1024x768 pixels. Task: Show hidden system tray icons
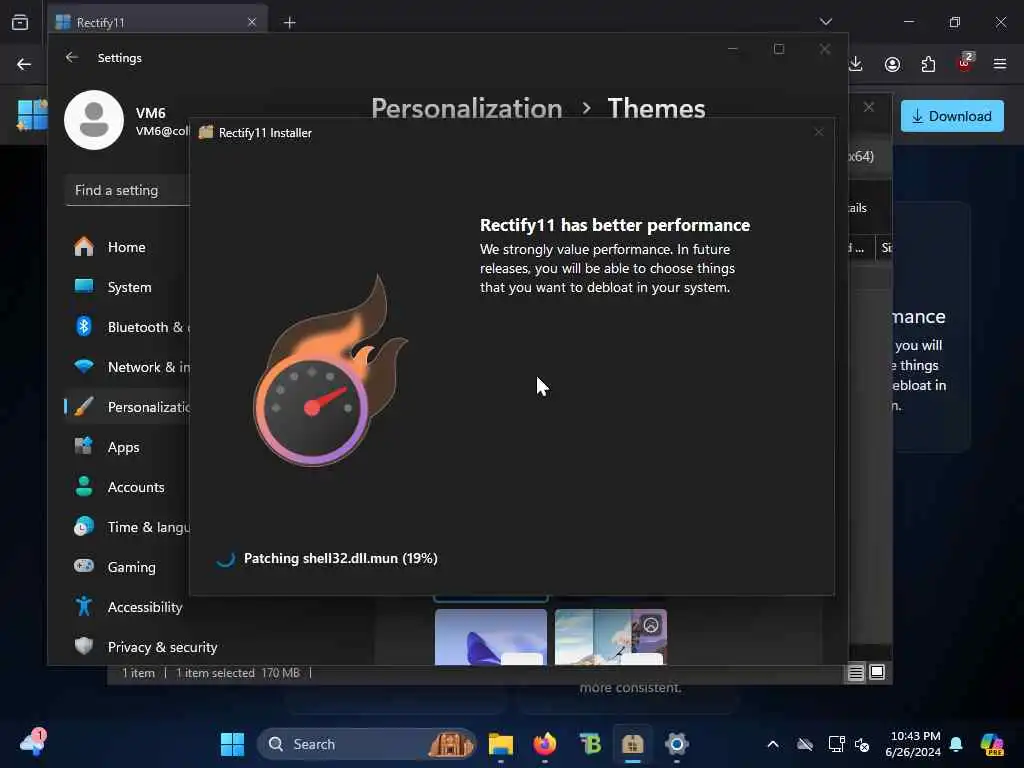coord(773,744)
